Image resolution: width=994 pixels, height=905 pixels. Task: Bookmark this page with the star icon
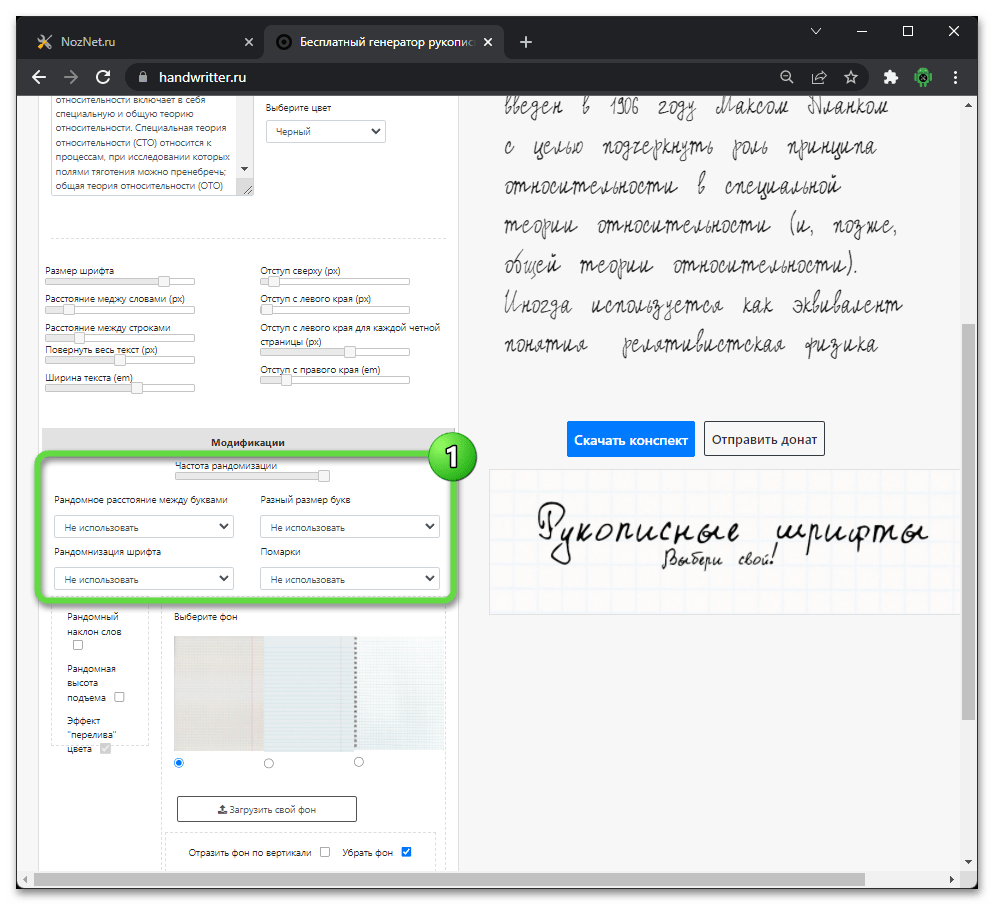(x=851, y=77)
